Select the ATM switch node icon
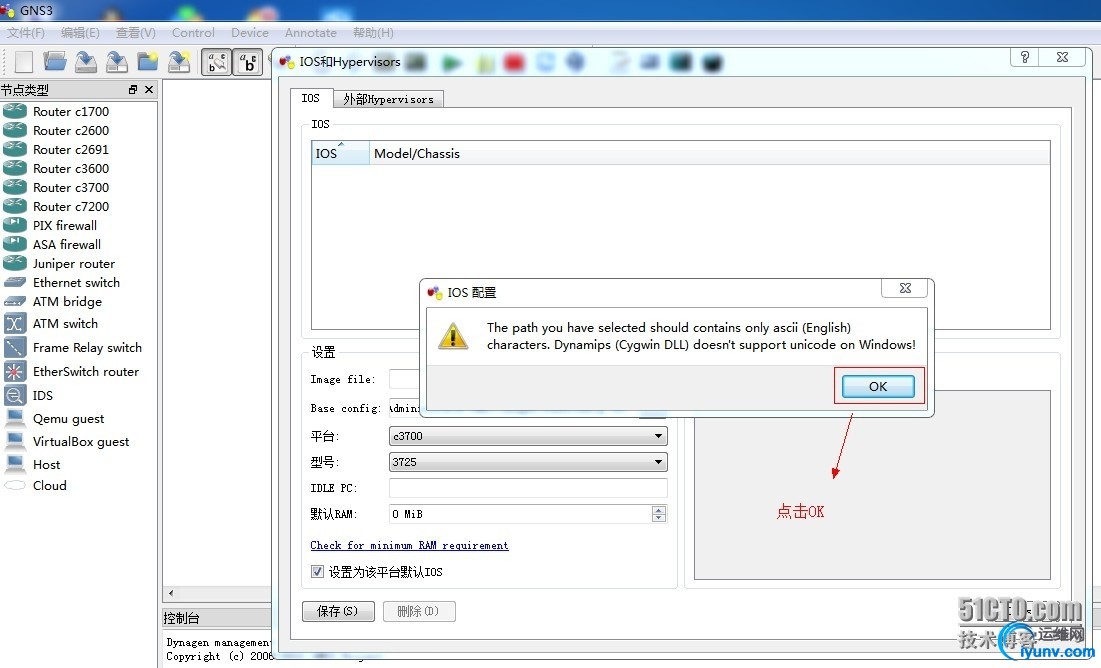The height and width of the screenshot is (668, 1101). click(15, 323)
